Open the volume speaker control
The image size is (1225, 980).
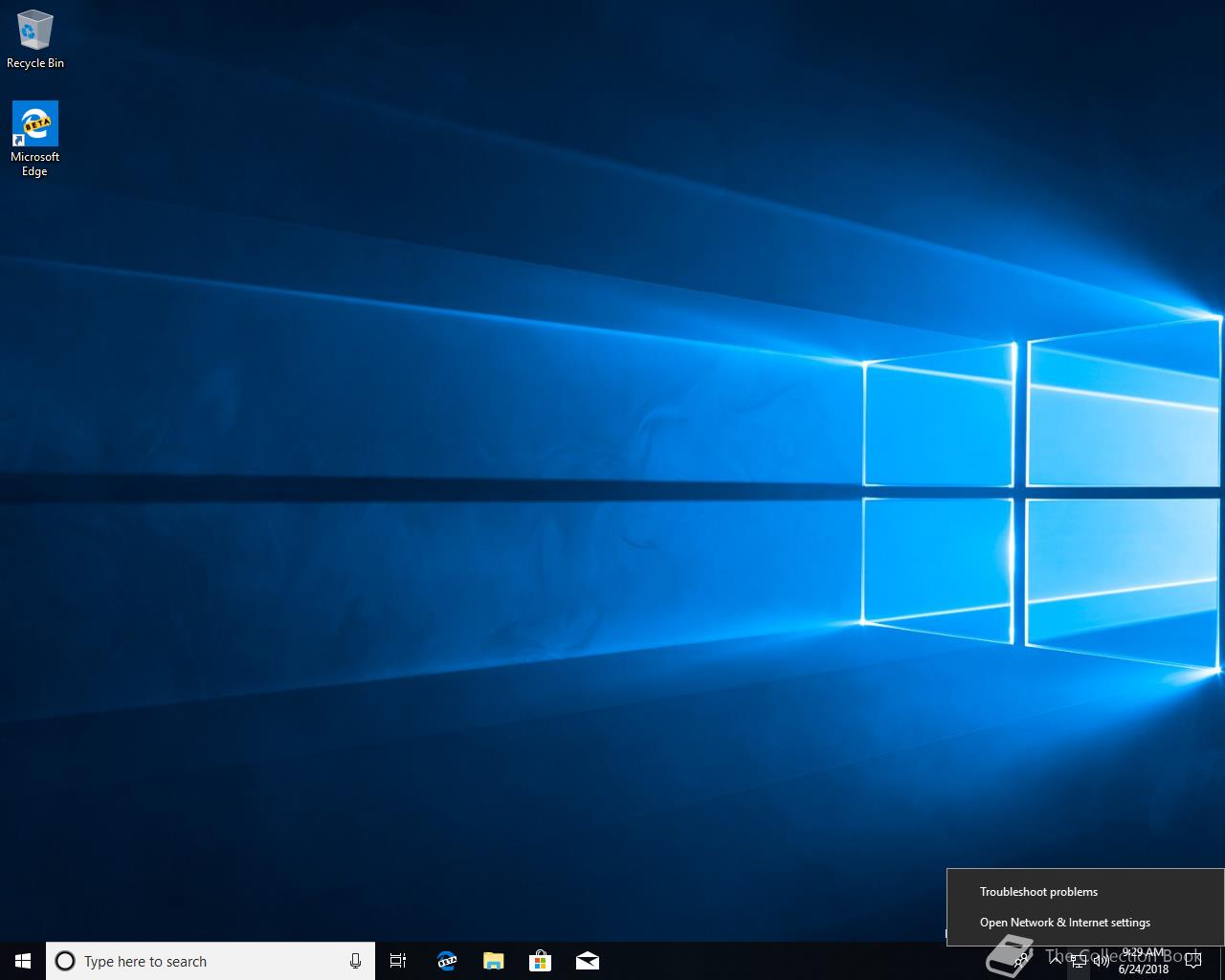1102,961
